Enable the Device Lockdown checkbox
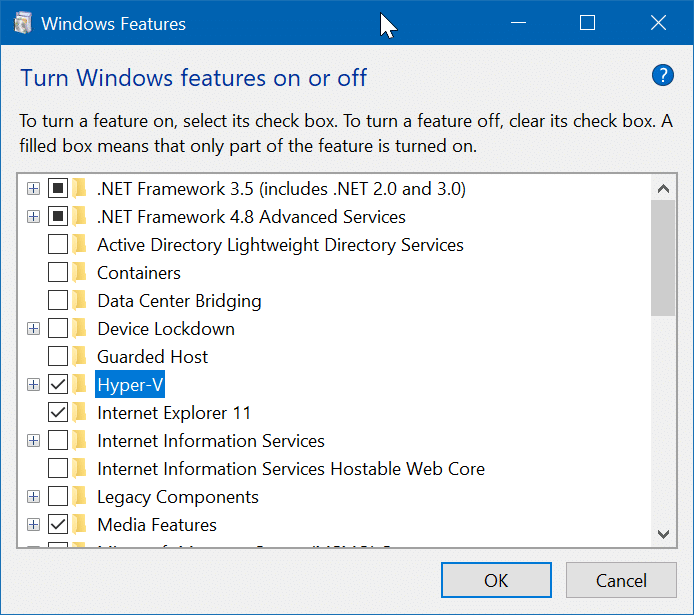 (x=58, y=328)
